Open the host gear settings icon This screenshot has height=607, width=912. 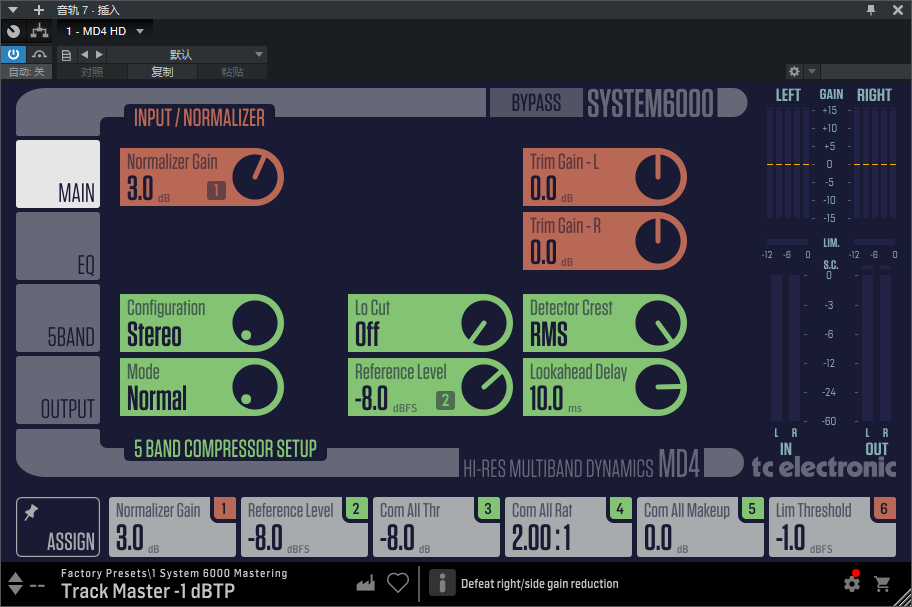coord(794,72)
